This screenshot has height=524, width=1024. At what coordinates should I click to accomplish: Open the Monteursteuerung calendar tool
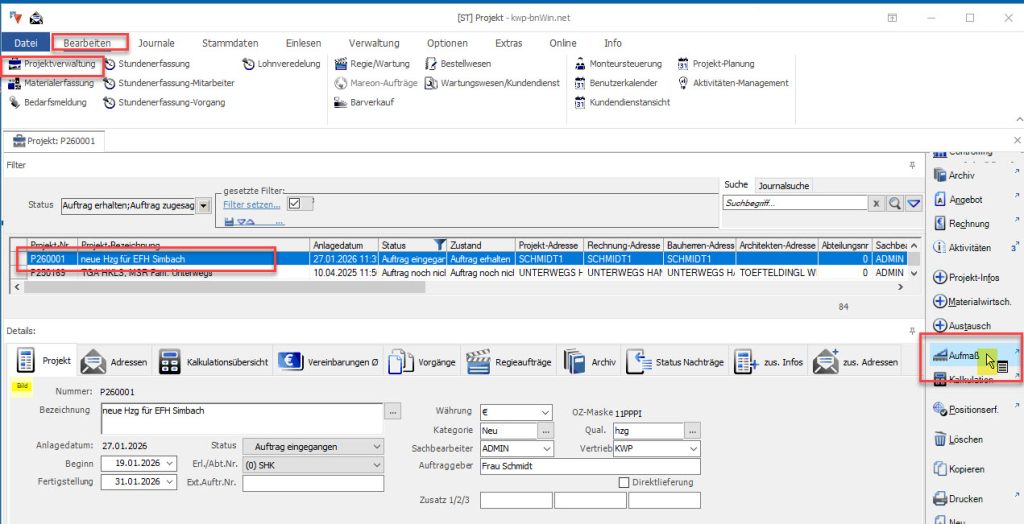[618, 64]
